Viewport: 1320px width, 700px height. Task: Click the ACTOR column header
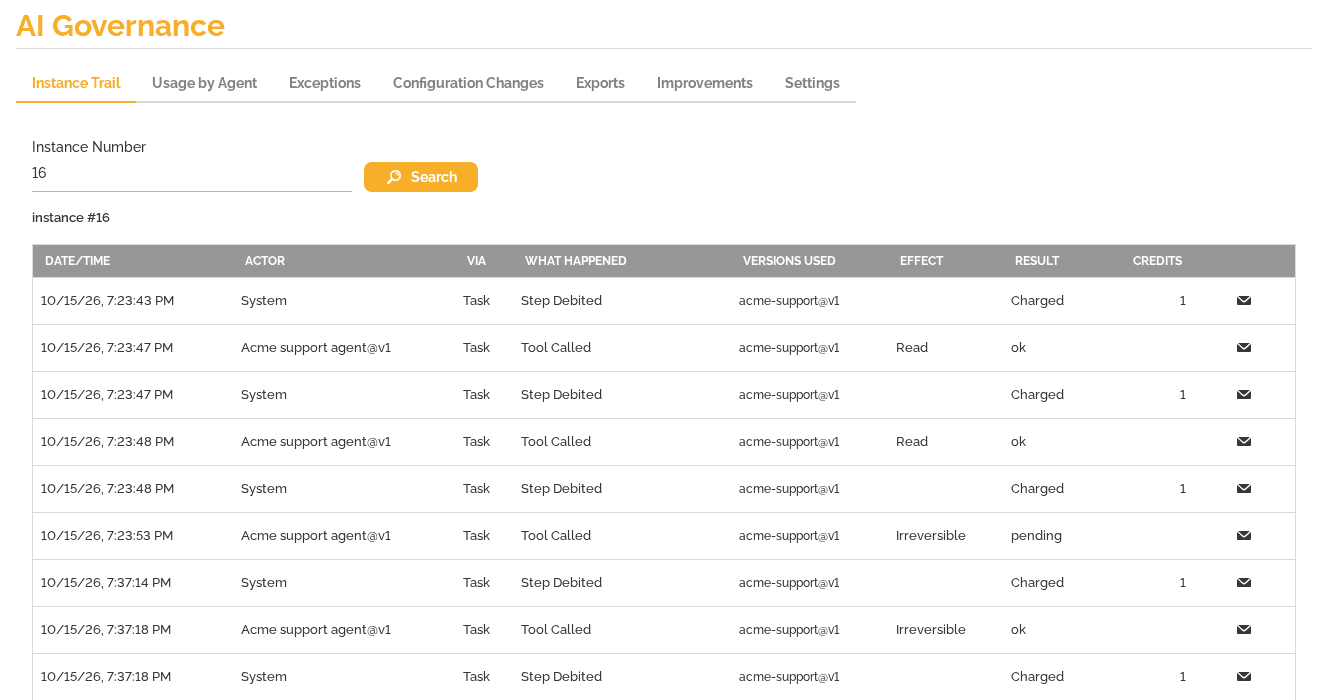(265, 261)
